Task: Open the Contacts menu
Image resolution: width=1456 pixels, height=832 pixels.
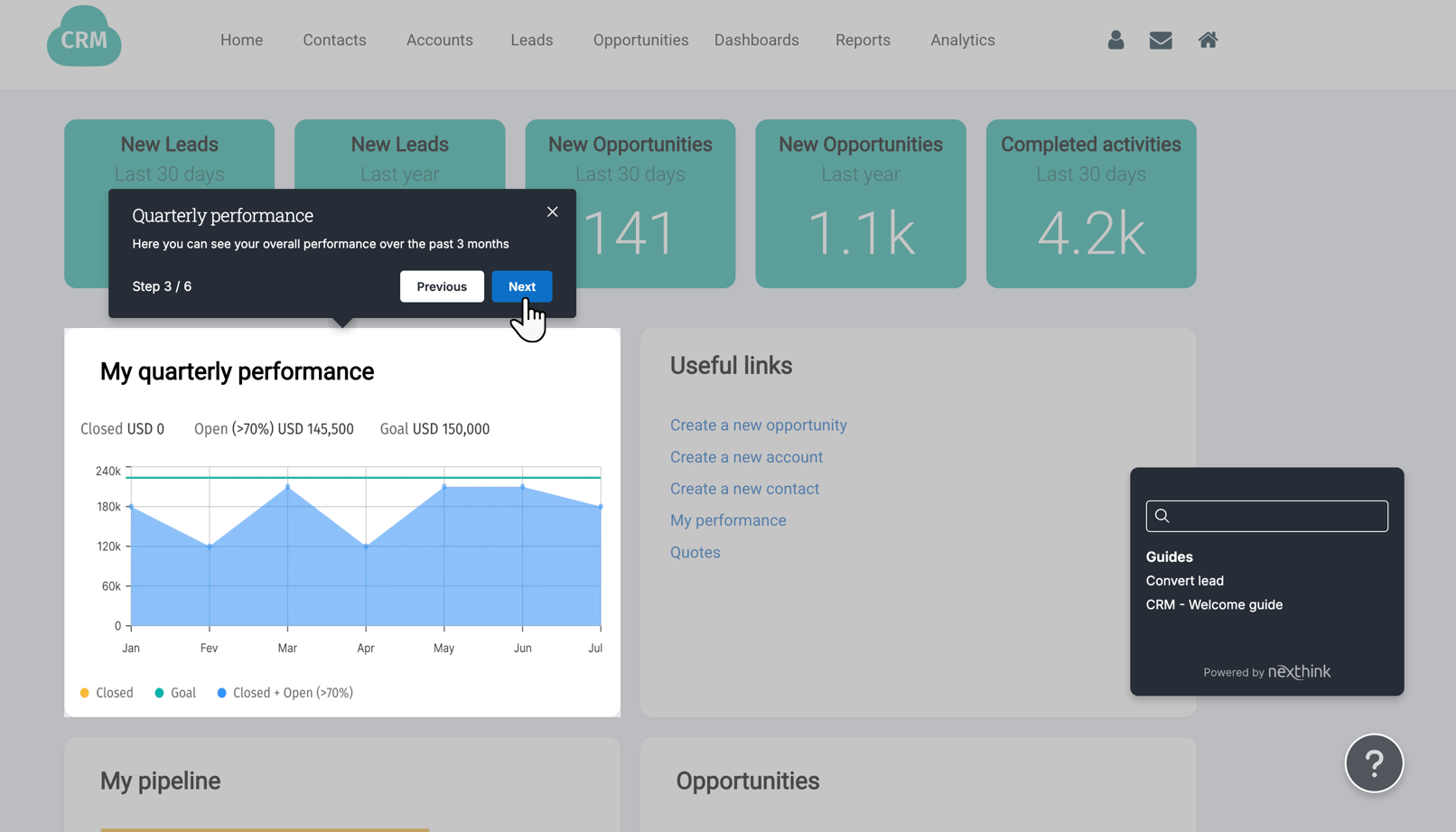Action: pos(334,40)
